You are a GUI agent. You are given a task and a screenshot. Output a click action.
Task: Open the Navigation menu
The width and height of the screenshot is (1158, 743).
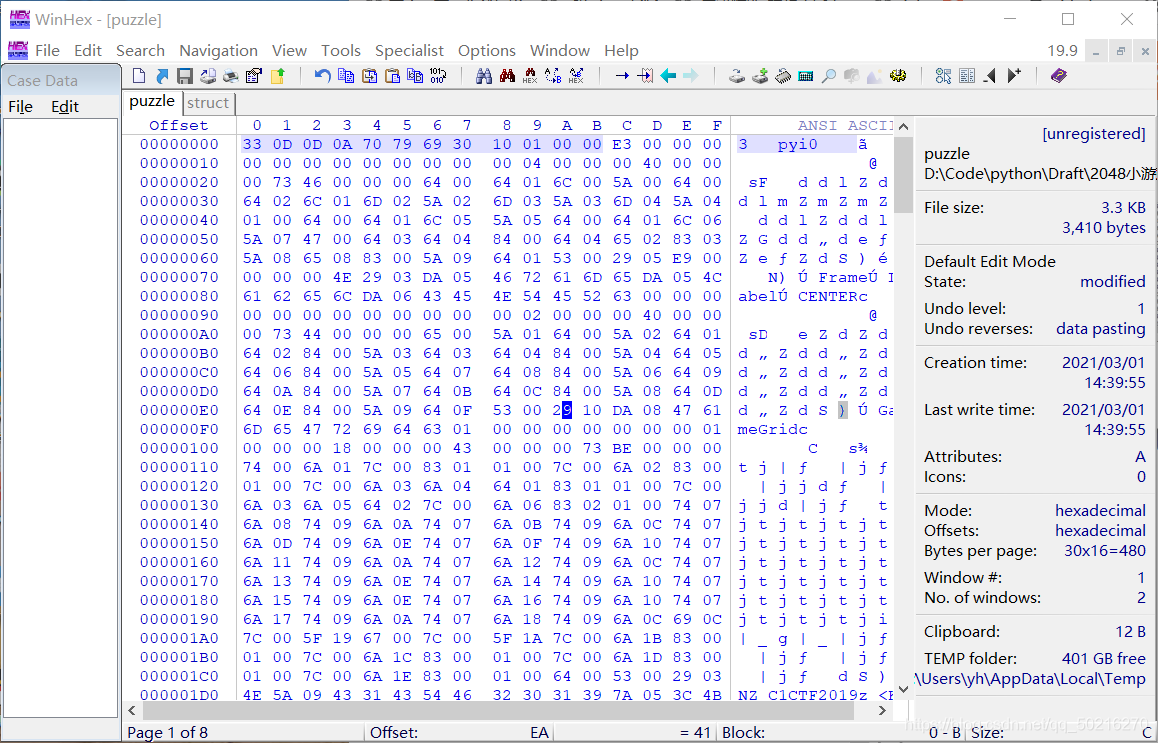pyautogui.click(x=218, y=50)
